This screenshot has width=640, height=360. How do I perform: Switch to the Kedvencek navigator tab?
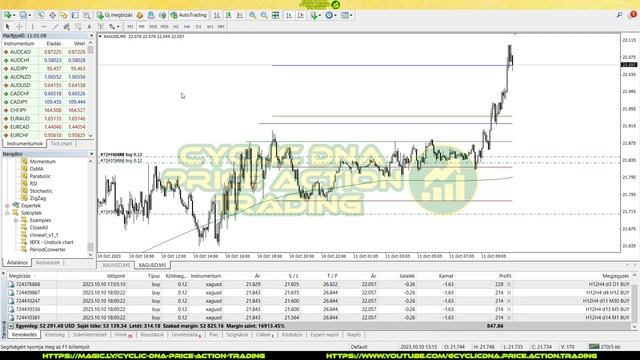(x=48, y=262)
